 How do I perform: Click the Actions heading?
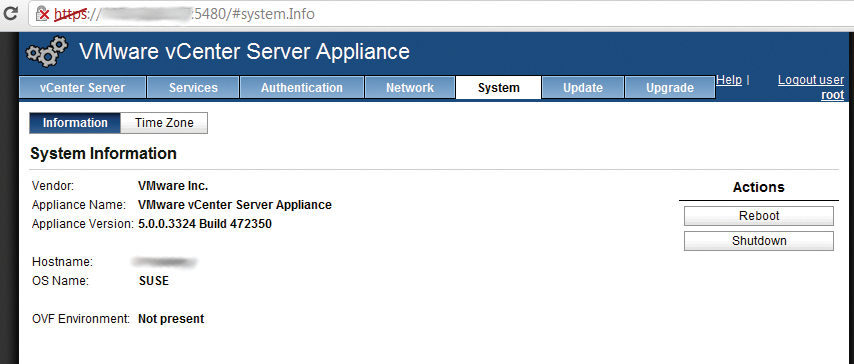coord(759,187)
